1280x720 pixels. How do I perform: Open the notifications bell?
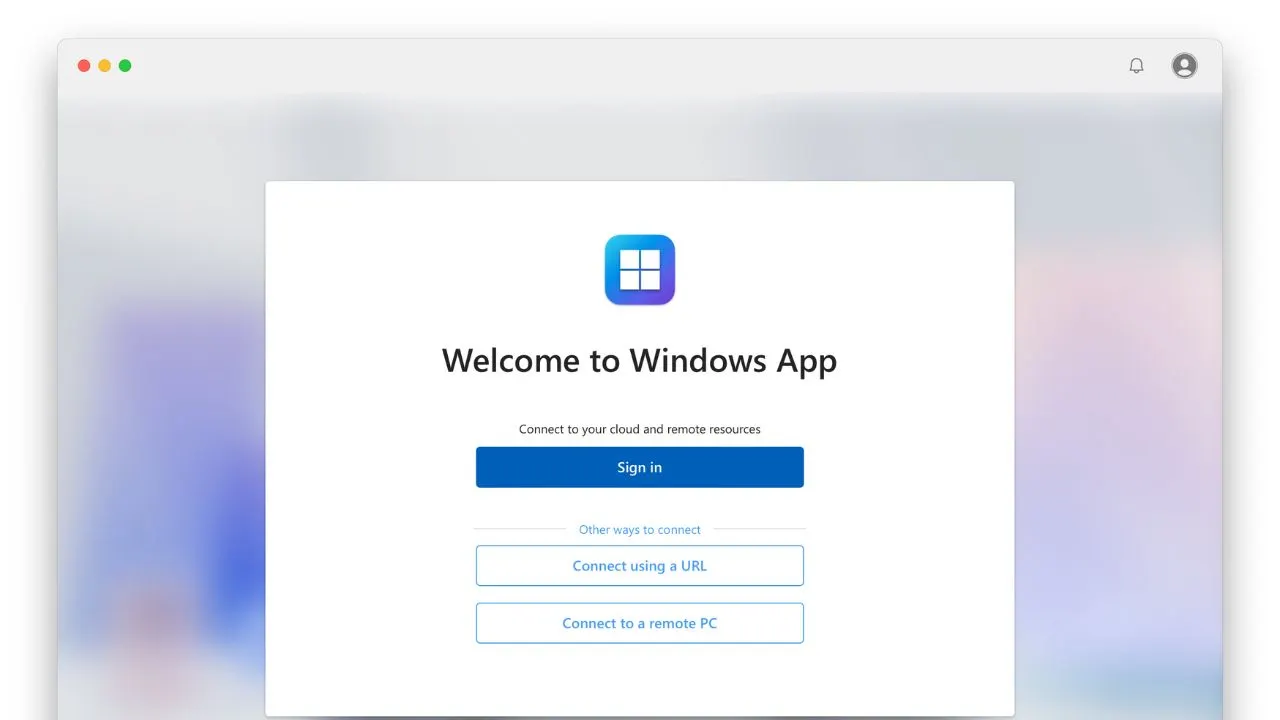click(x=1136, y=66)
